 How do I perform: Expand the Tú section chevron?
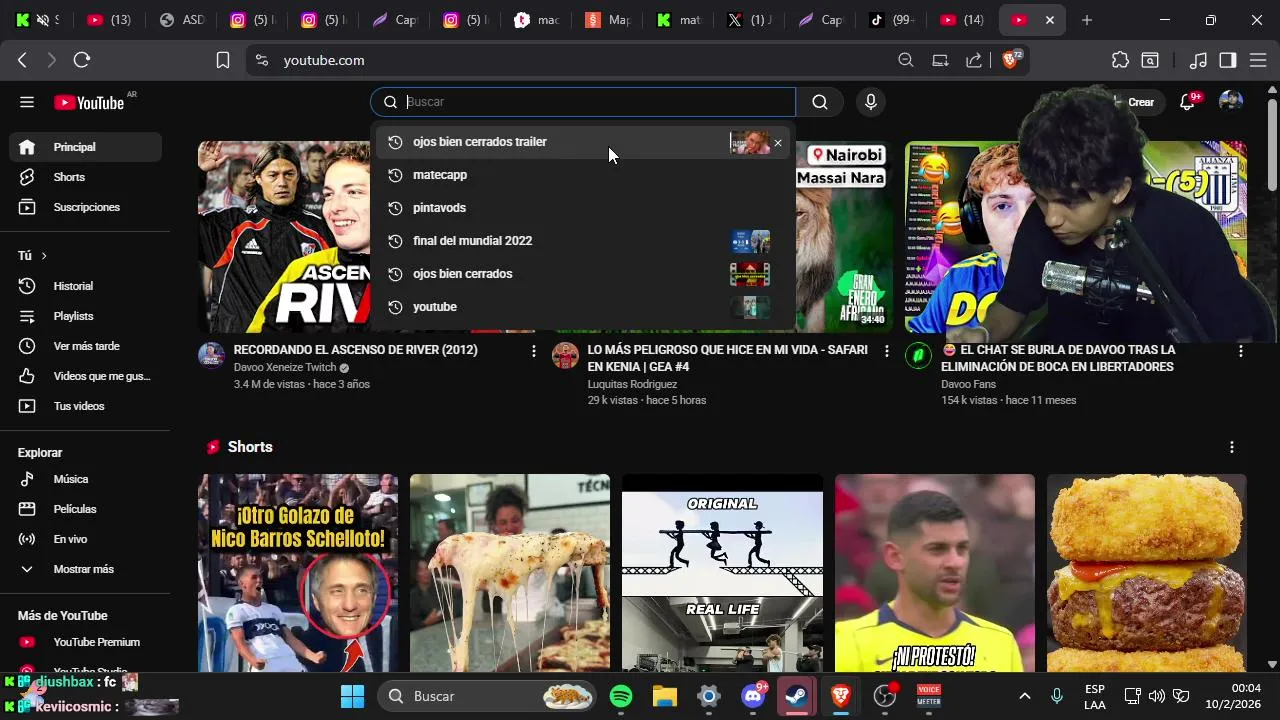[44, 256]
